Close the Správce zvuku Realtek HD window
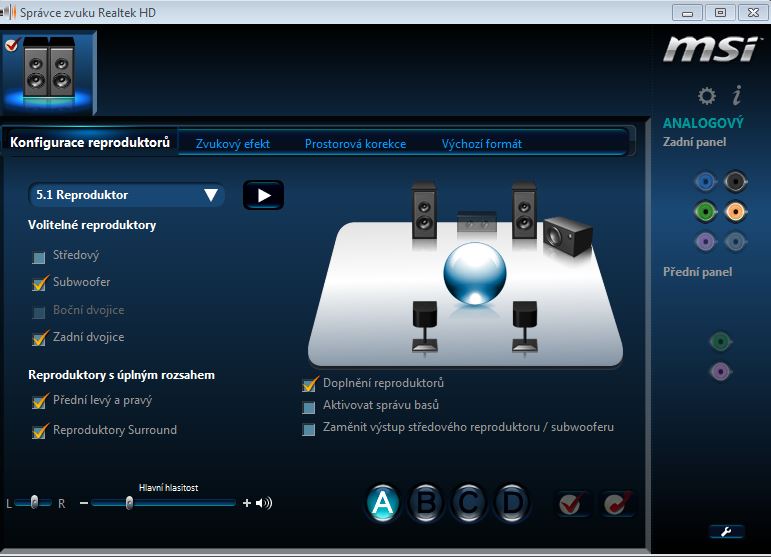 click(753, 13)
